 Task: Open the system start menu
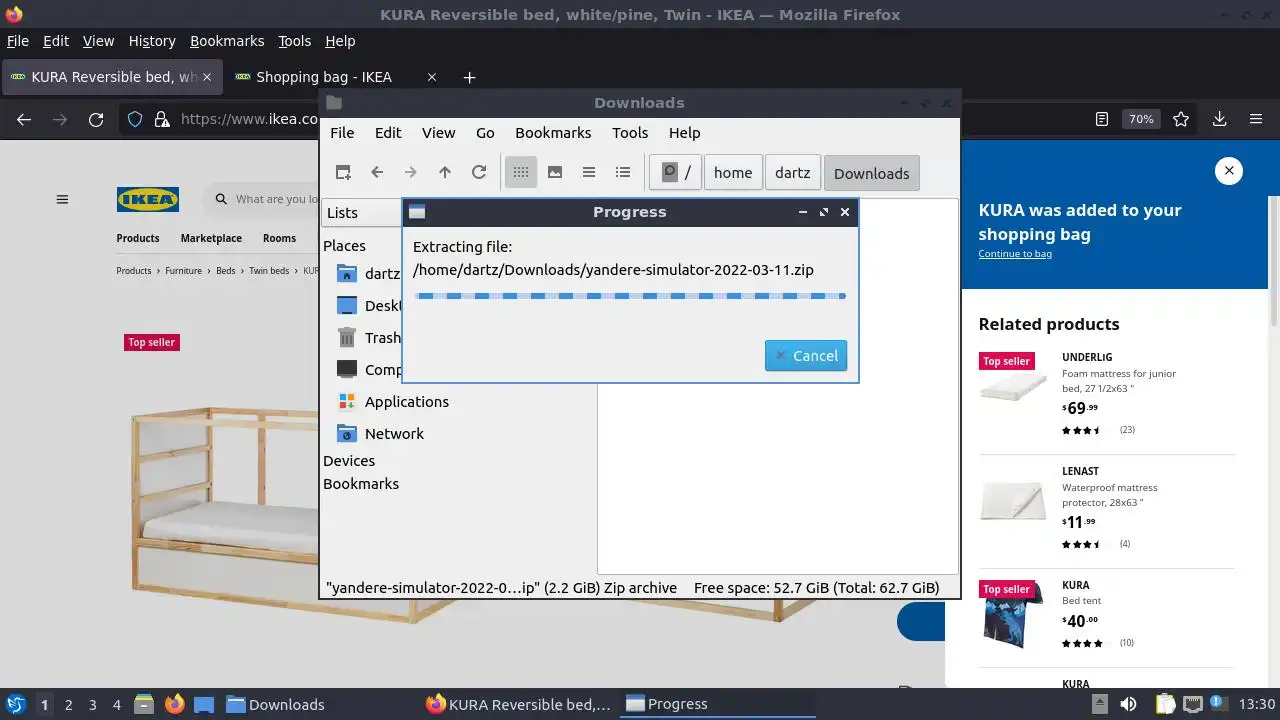tap(16, 704)
